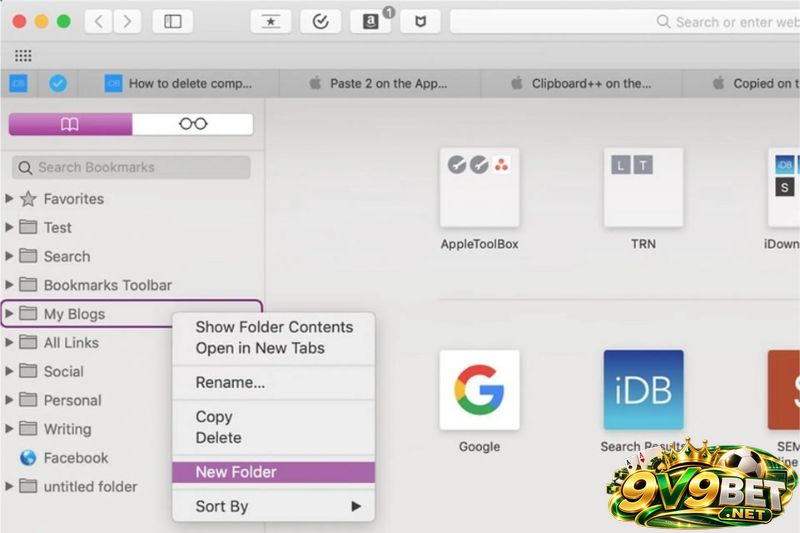Click the untitled folder icon

click(x=28, y=486)
